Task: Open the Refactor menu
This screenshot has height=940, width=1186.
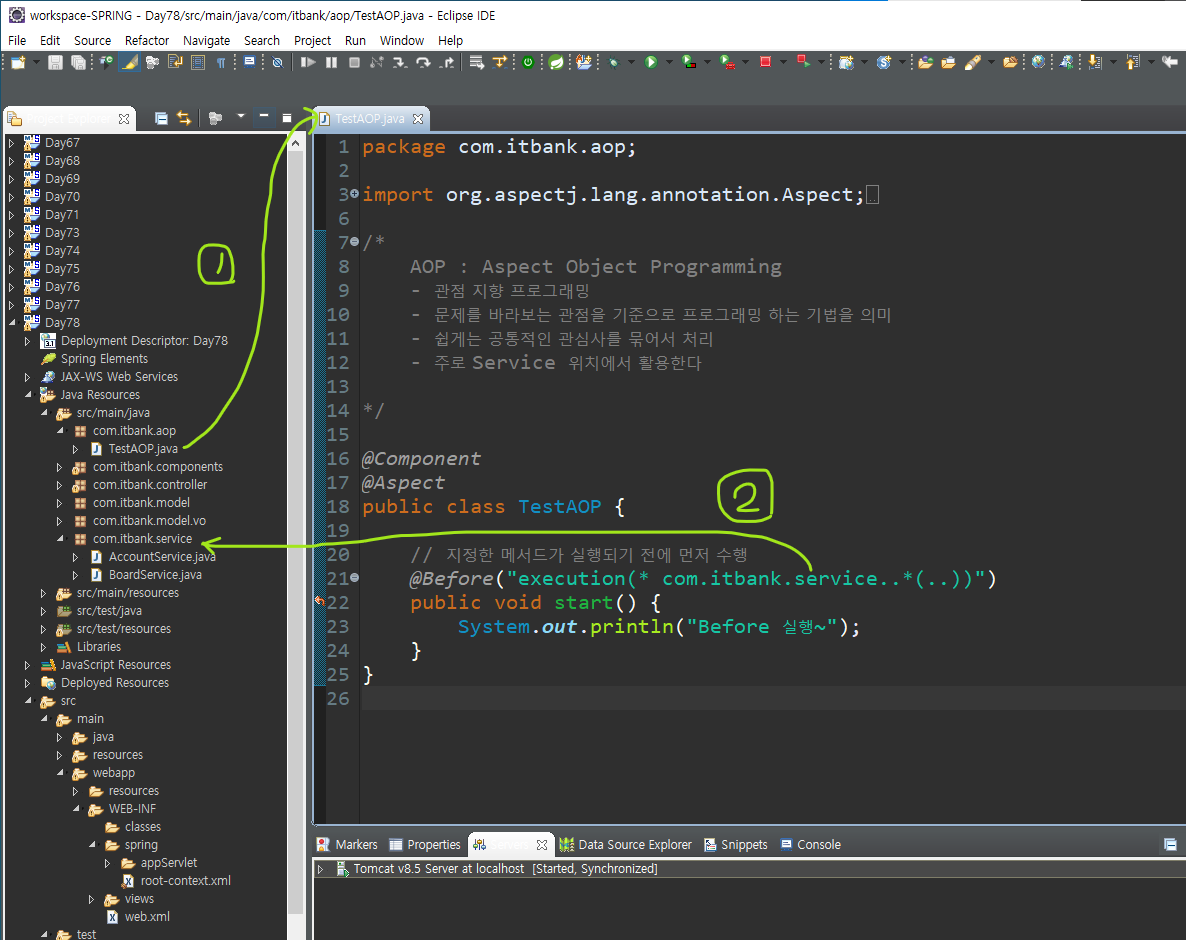Action: tap(147, 40)
